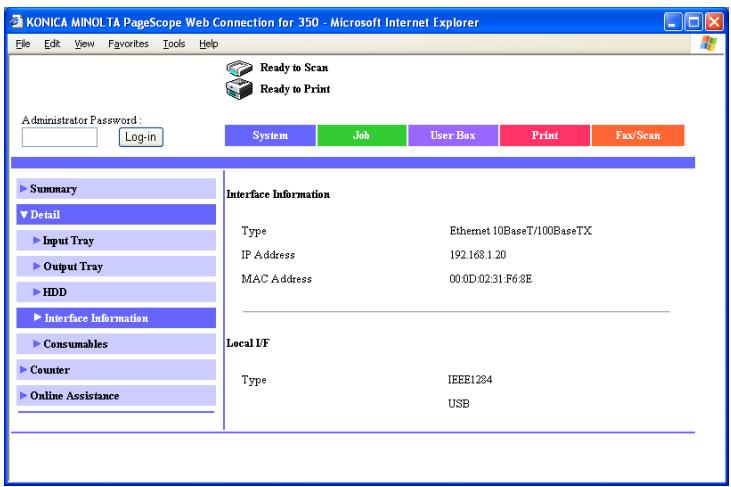Open the File menu

pyautogui.click(x=23, y=44)
